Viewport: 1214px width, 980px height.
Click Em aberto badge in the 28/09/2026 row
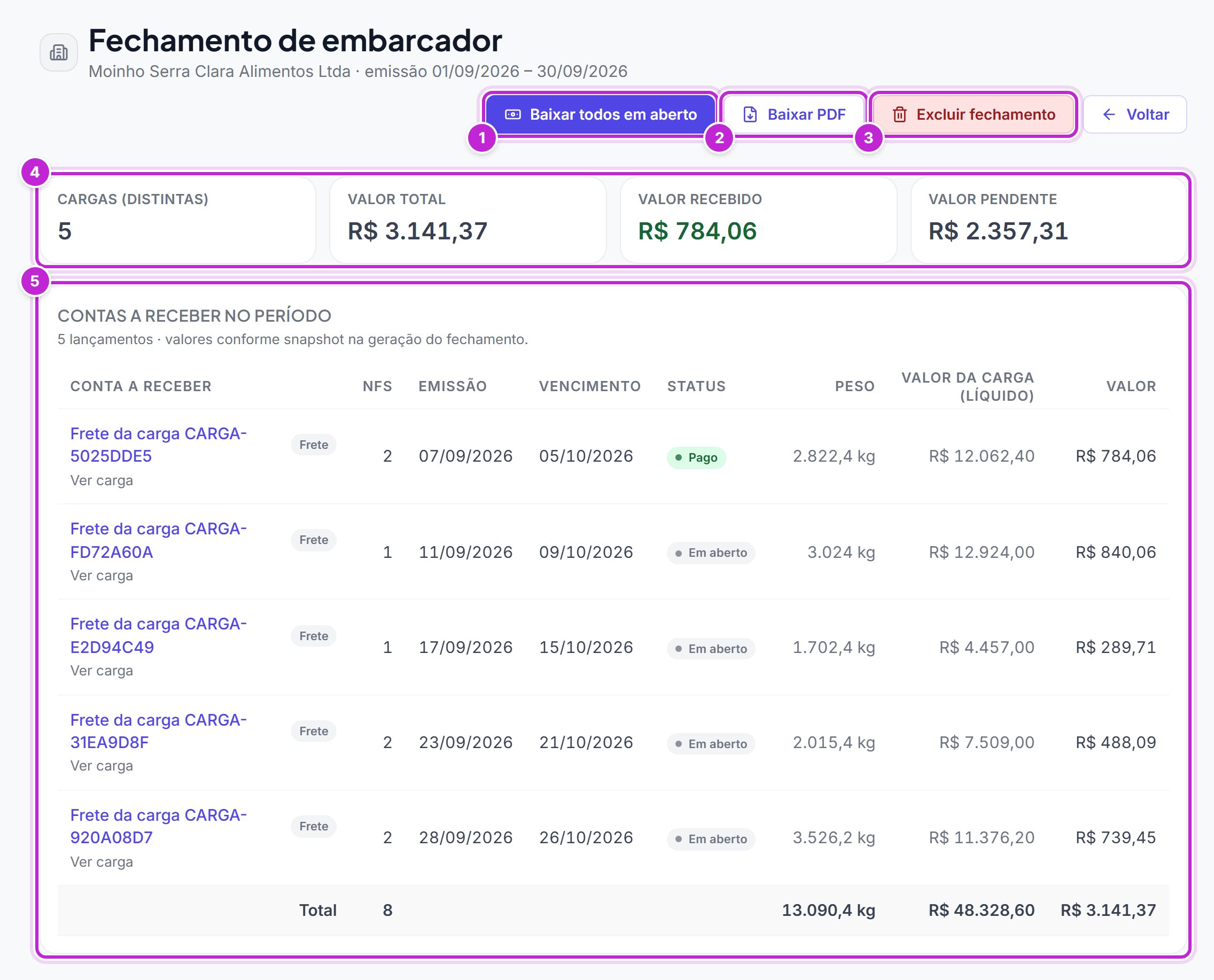(x=711, y=839)
